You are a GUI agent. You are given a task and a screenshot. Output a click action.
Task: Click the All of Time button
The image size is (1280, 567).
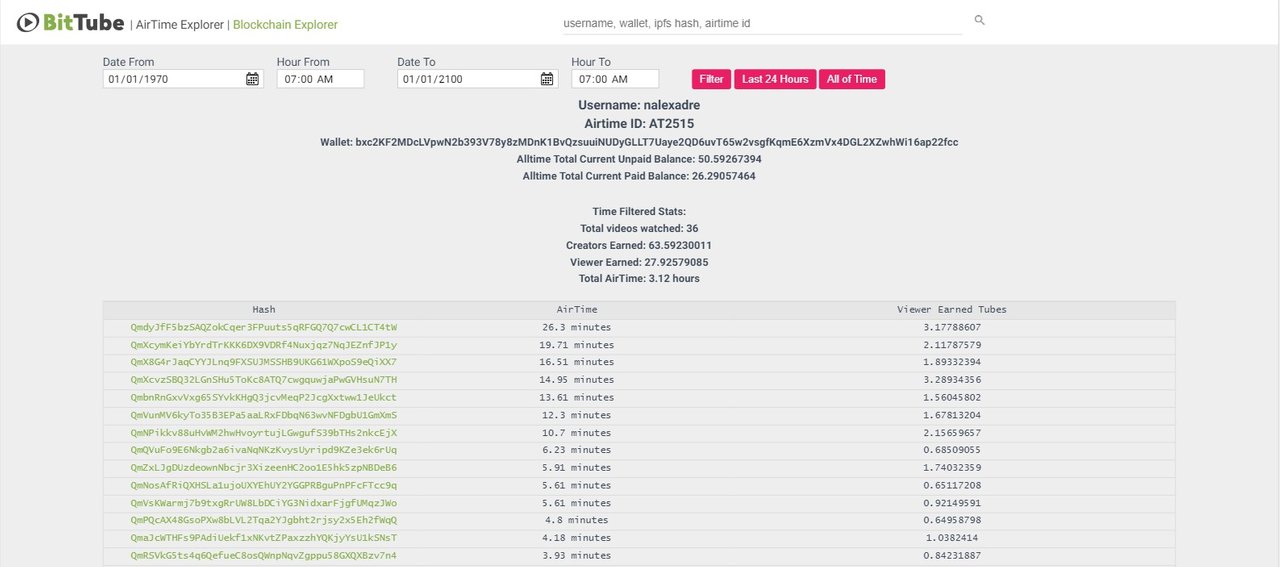tap(852, 79)
